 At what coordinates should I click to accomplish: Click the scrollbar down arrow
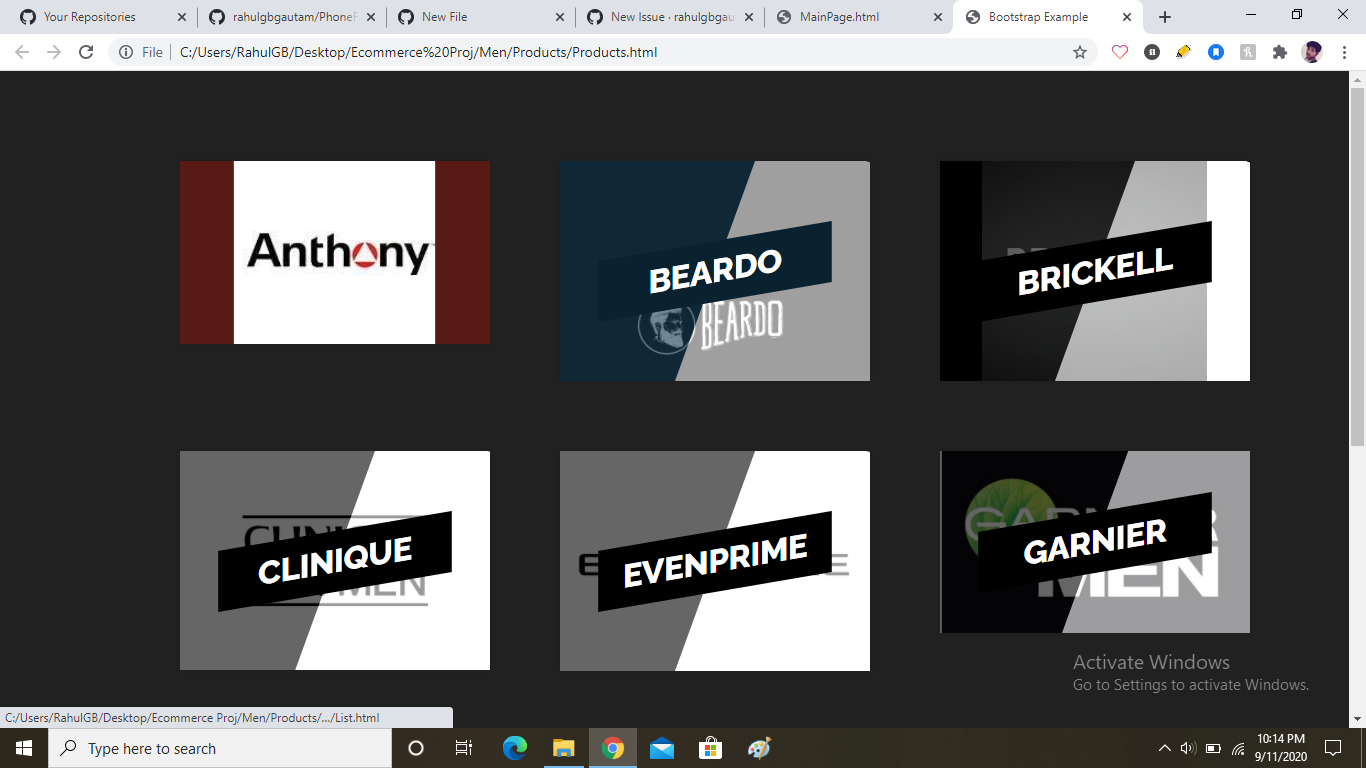tap(1357, 718)
